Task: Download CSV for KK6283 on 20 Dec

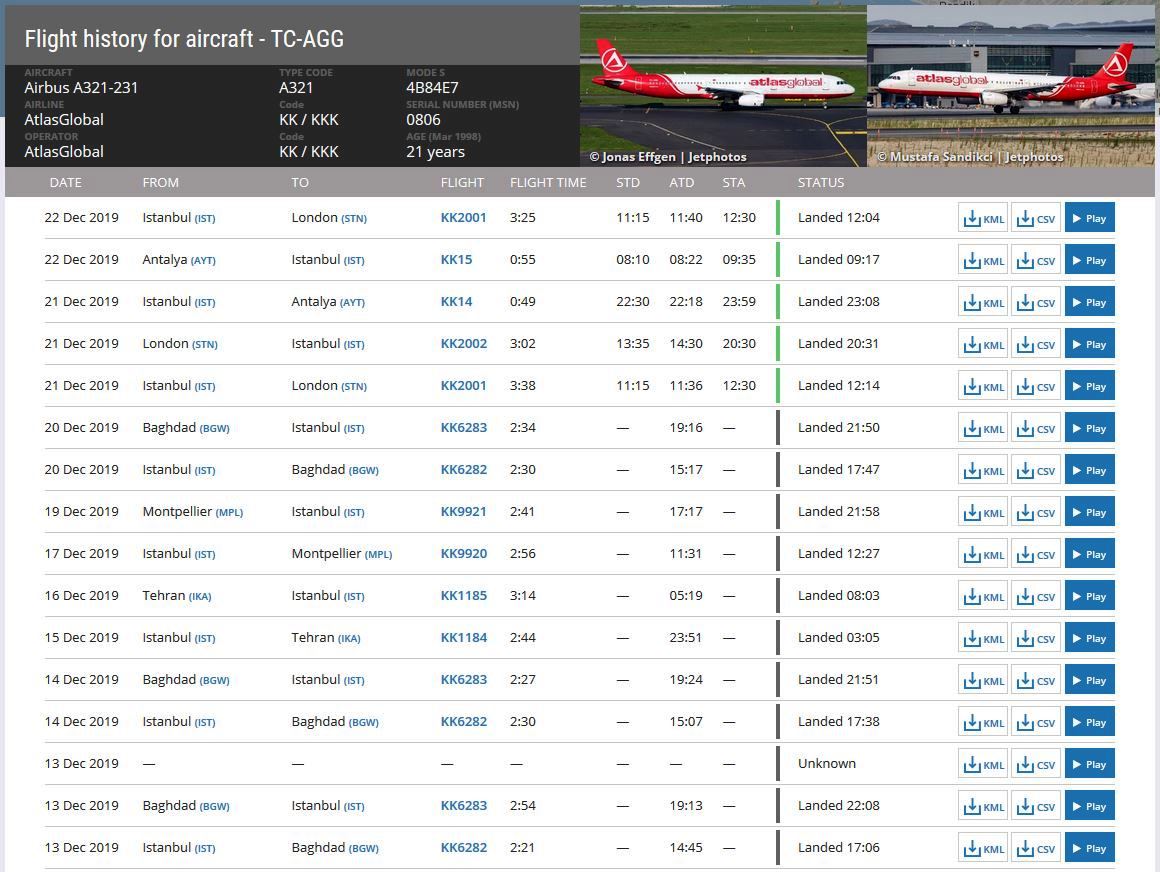Action: coord(1036,428)
